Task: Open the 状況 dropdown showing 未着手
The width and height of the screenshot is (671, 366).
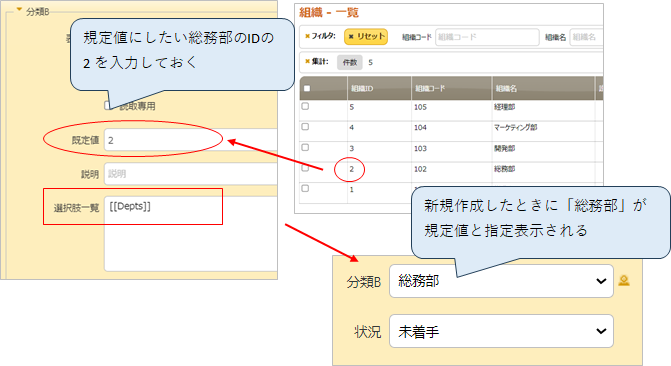Action: (x=501, y=331)
